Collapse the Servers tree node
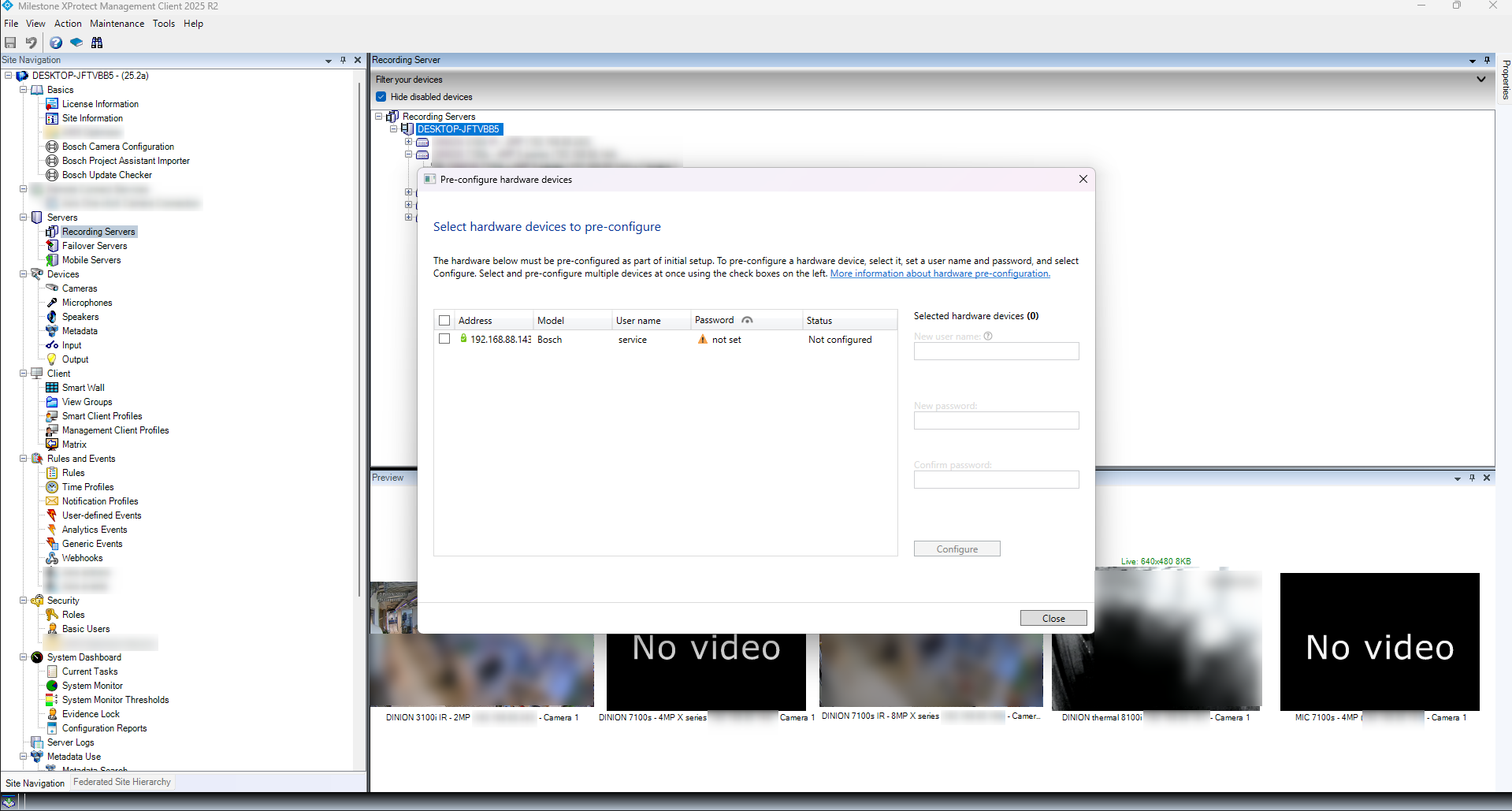1512x811 pixels. (x=24, y=218)
